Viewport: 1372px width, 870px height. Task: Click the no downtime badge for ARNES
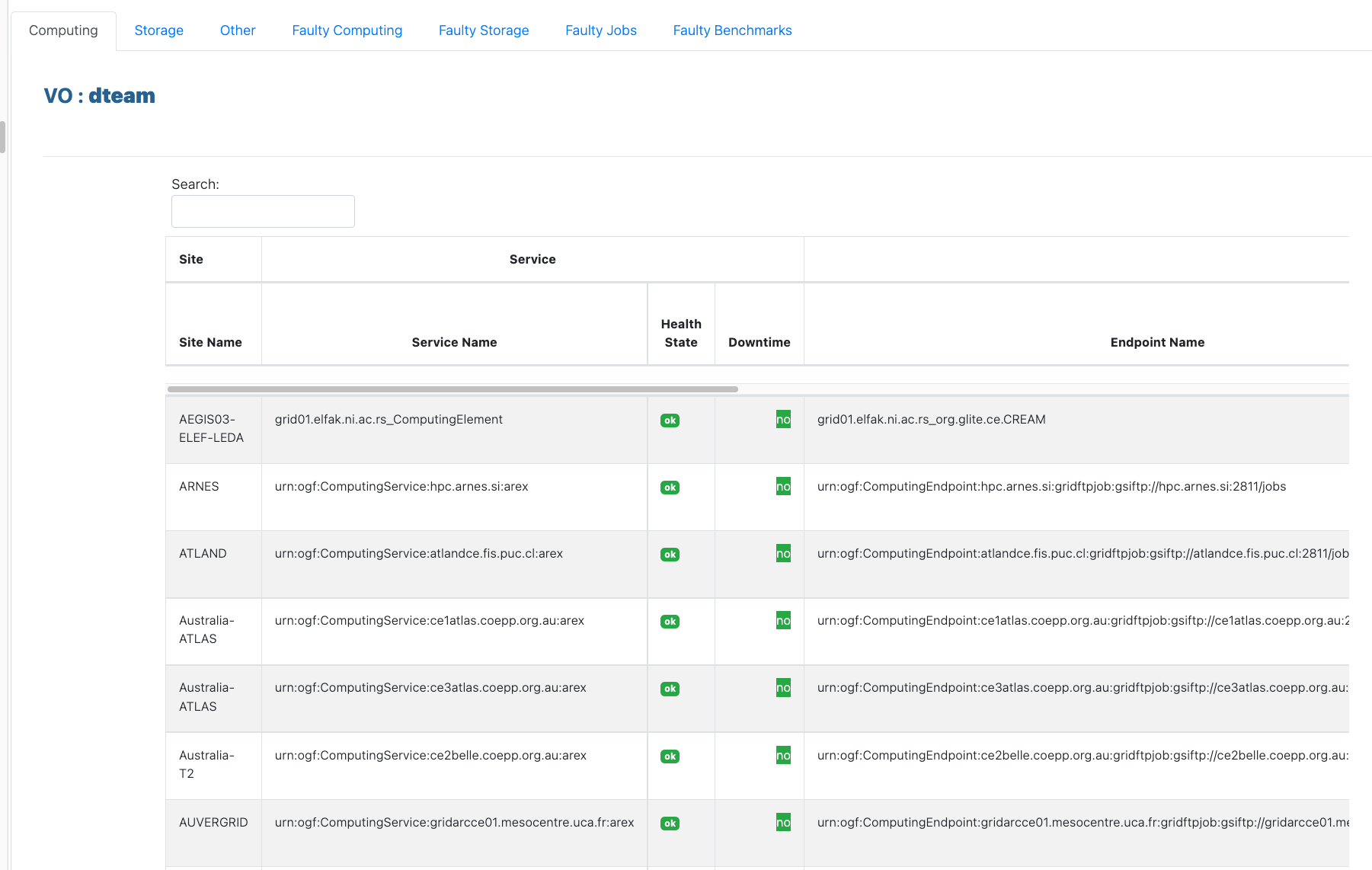click(782, 486)
